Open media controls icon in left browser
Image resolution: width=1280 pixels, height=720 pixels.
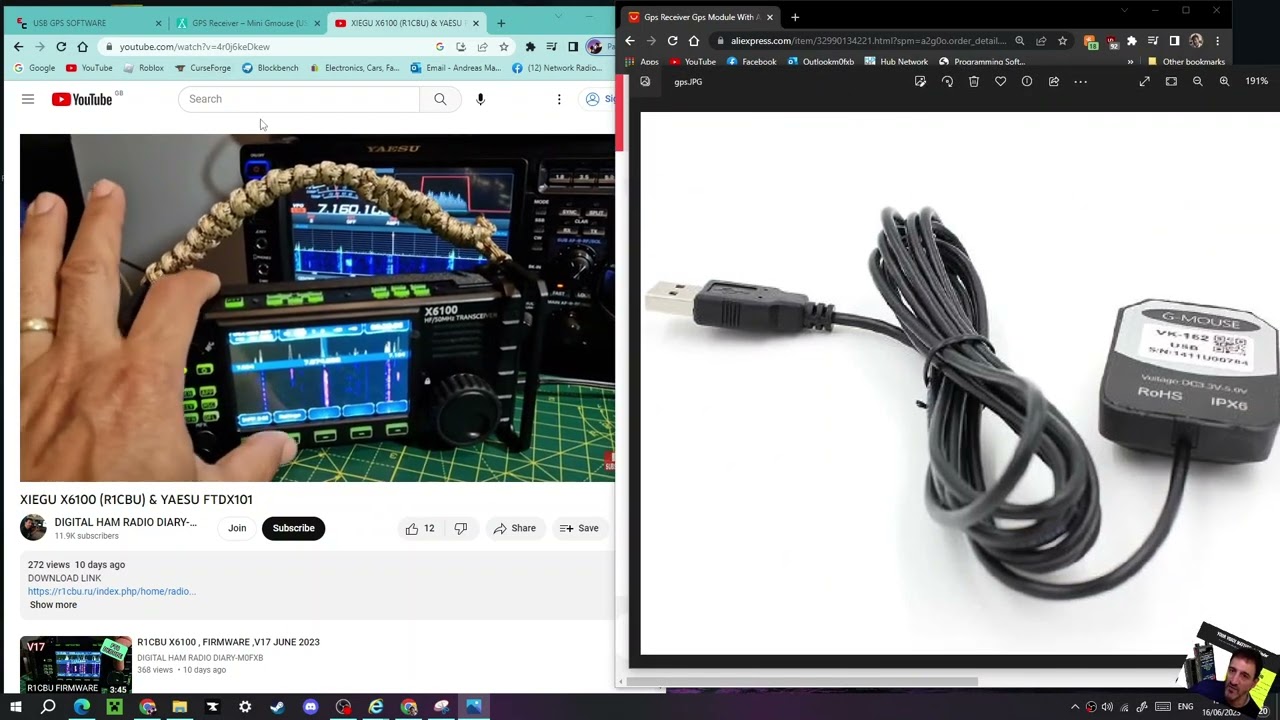coord(551,46)
